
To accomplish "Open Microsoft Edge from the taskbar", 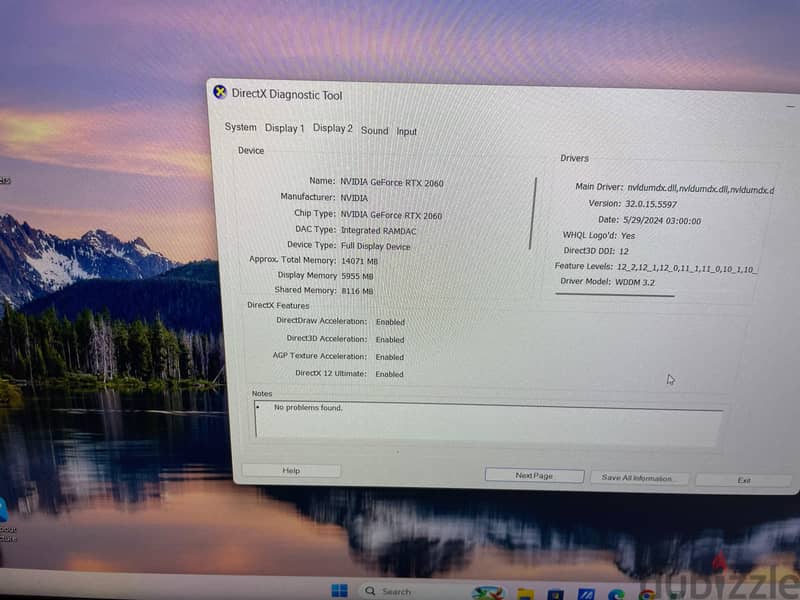I will tap(617, 594).
